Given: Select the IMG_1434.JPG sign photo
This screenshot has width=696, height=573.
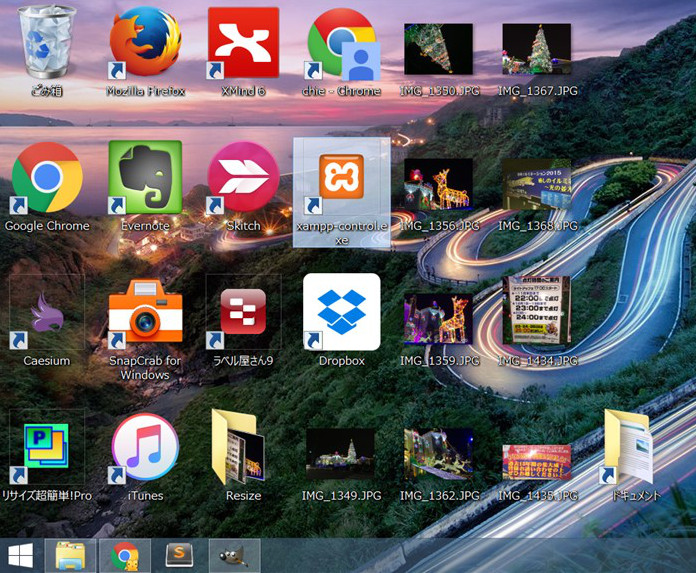Looking at the screenshot, I should coord(537,310).
